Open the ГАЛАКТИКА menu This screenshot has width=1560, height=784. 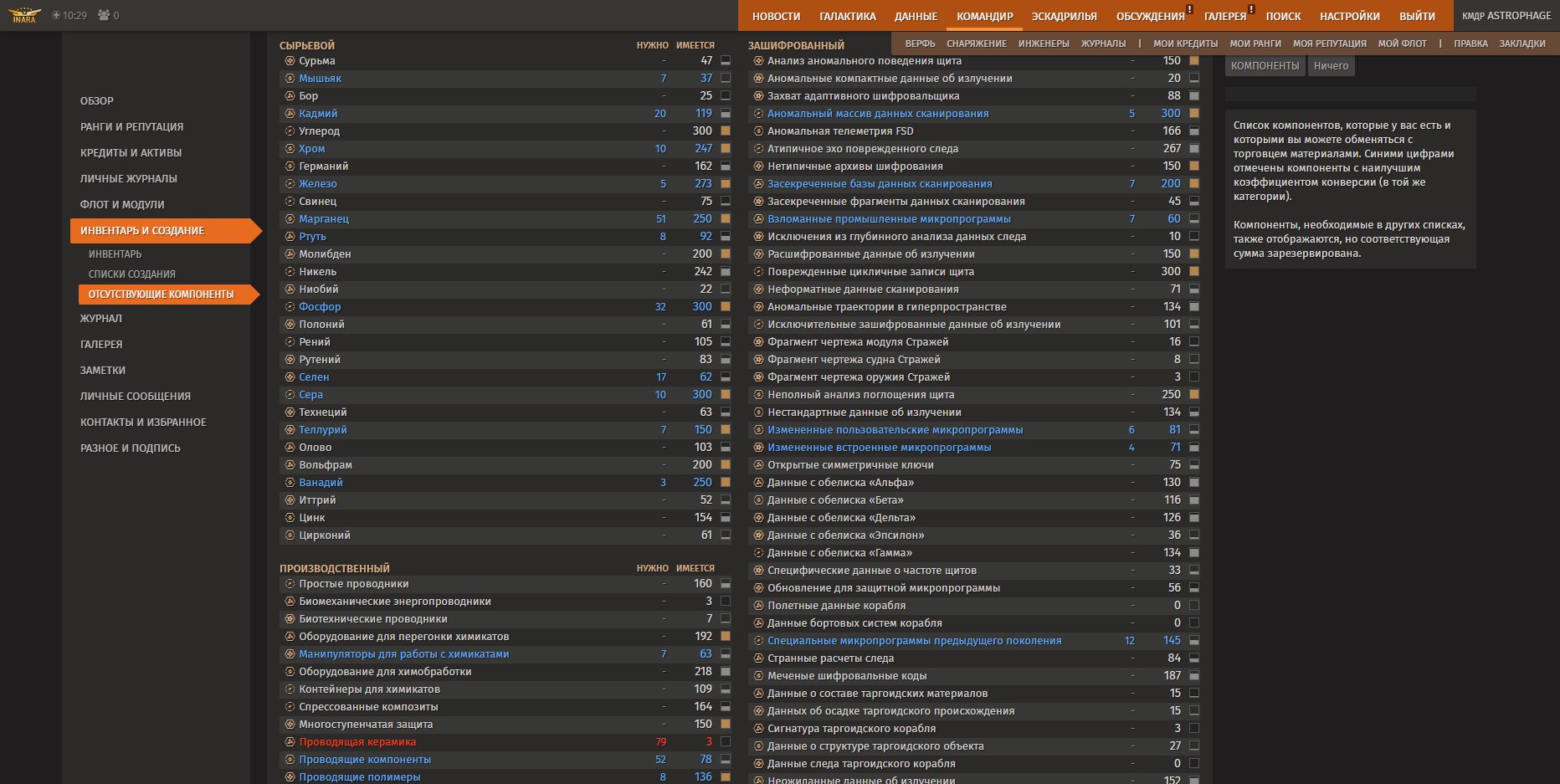point(847,16)
